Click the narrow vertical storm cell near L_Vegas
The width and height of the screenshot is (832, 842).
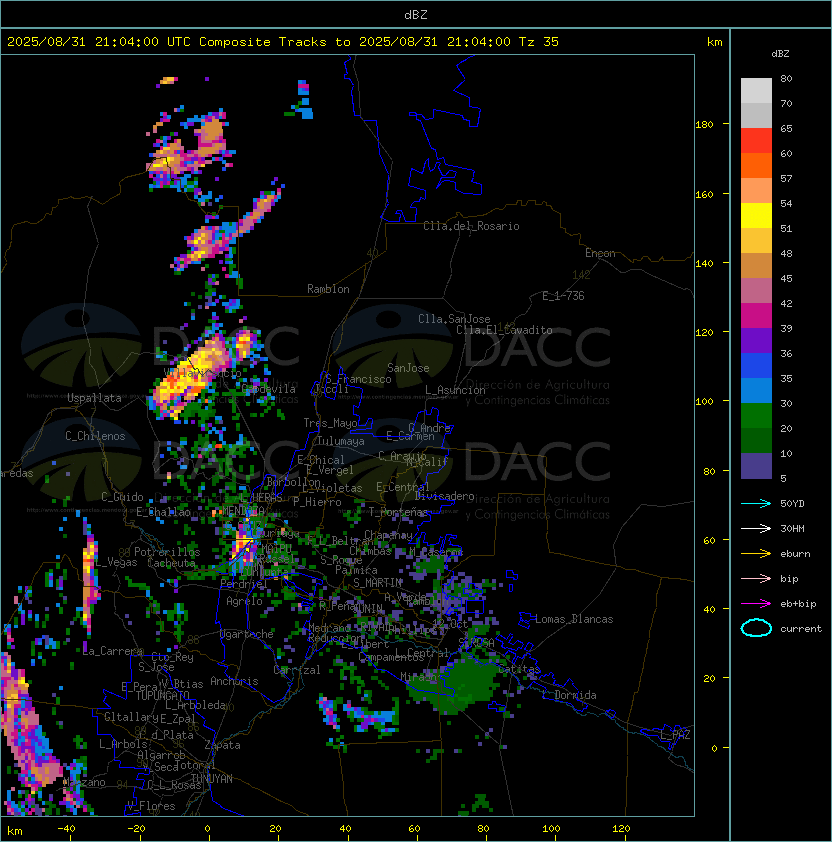coord(89,575)
